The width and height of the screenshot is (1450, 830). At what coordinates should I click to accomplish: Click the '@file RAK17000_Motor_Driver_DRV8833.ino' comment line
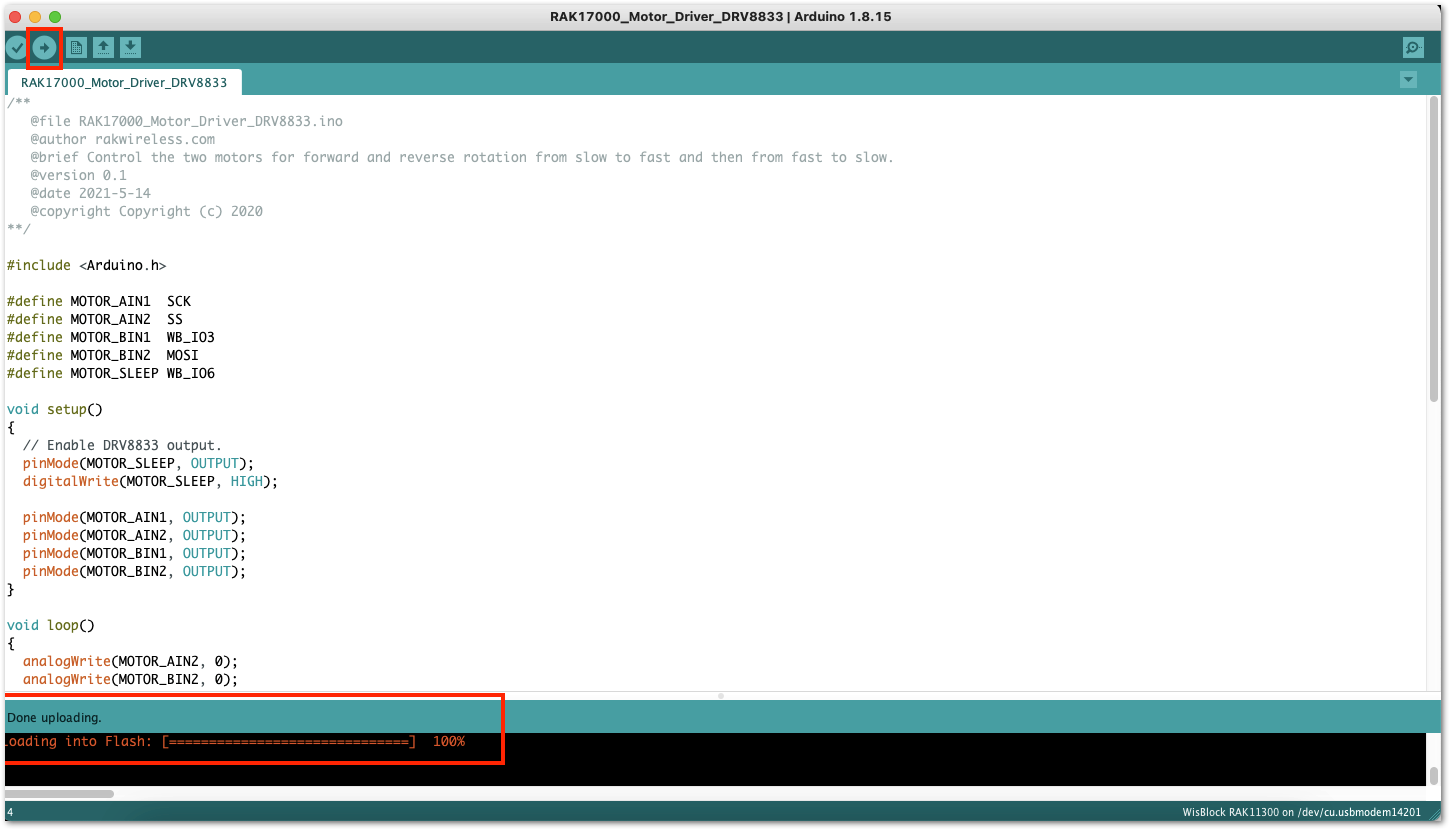pos(186,121)
